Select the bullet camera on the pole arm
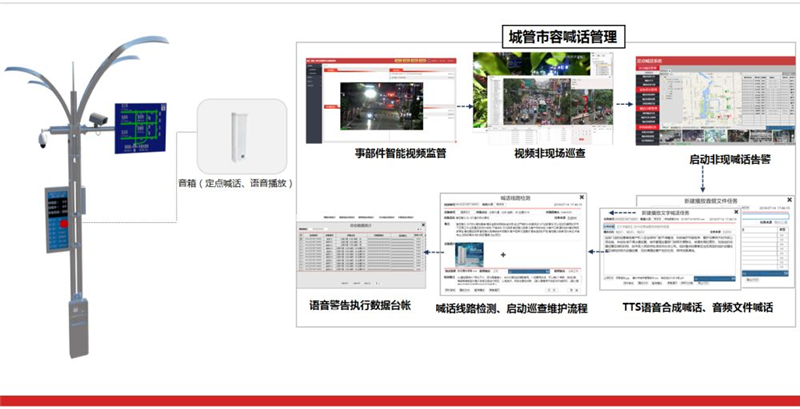Screen dimensions: 800x409 [x=99, y=120]
